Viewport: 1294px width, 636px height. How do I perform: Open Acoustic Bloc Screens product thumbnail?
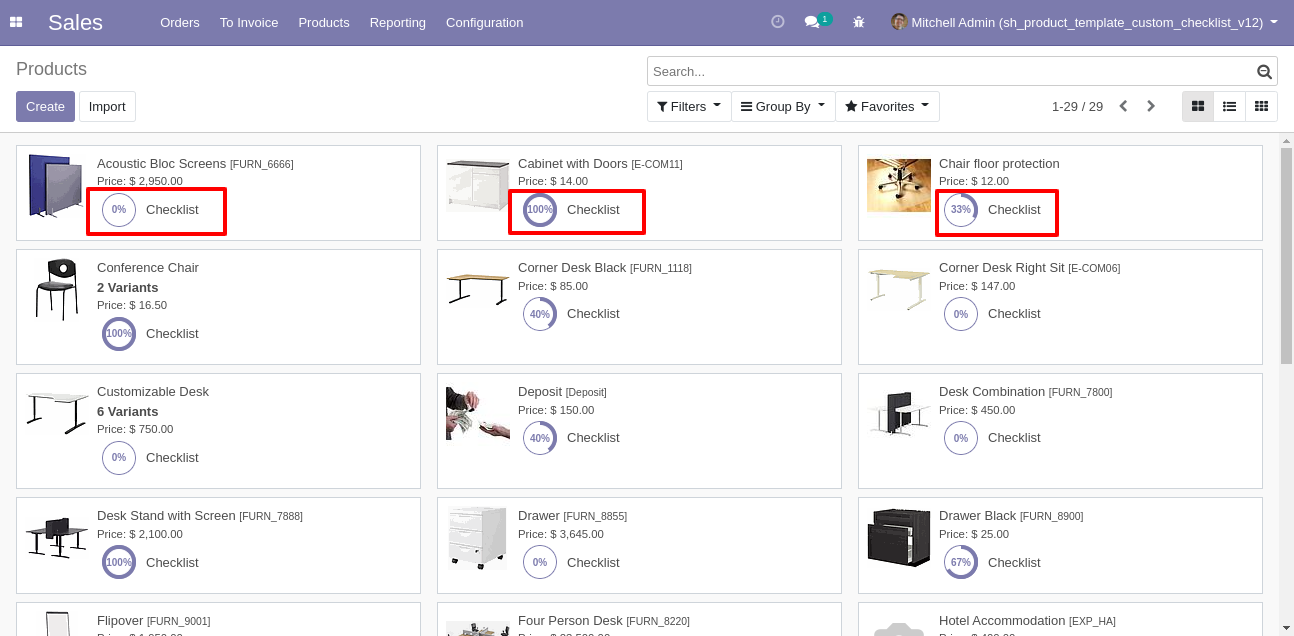(56, 186)
